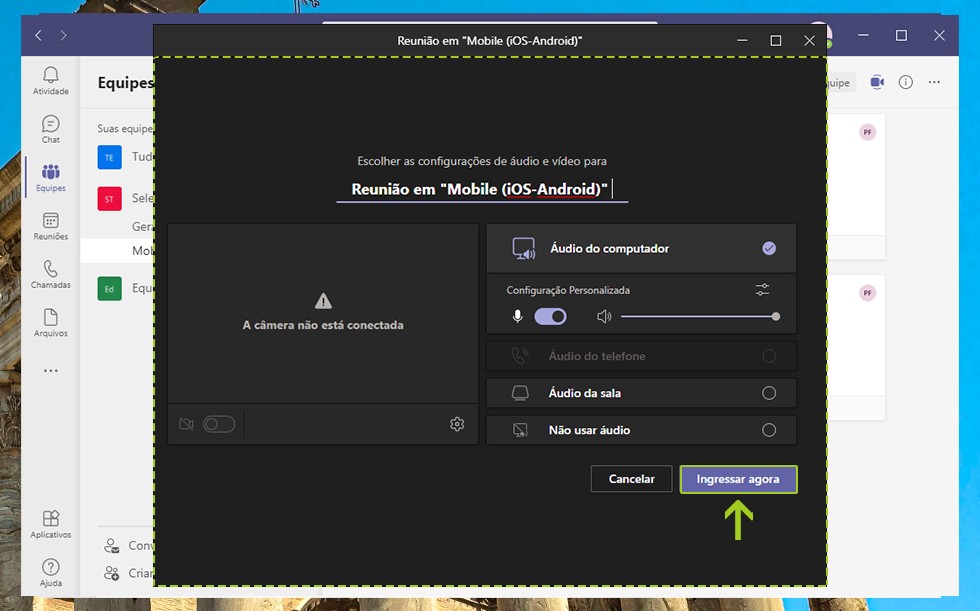Adjust the speaker volume slider
This screenshot has height=611, width=980.
698,317
